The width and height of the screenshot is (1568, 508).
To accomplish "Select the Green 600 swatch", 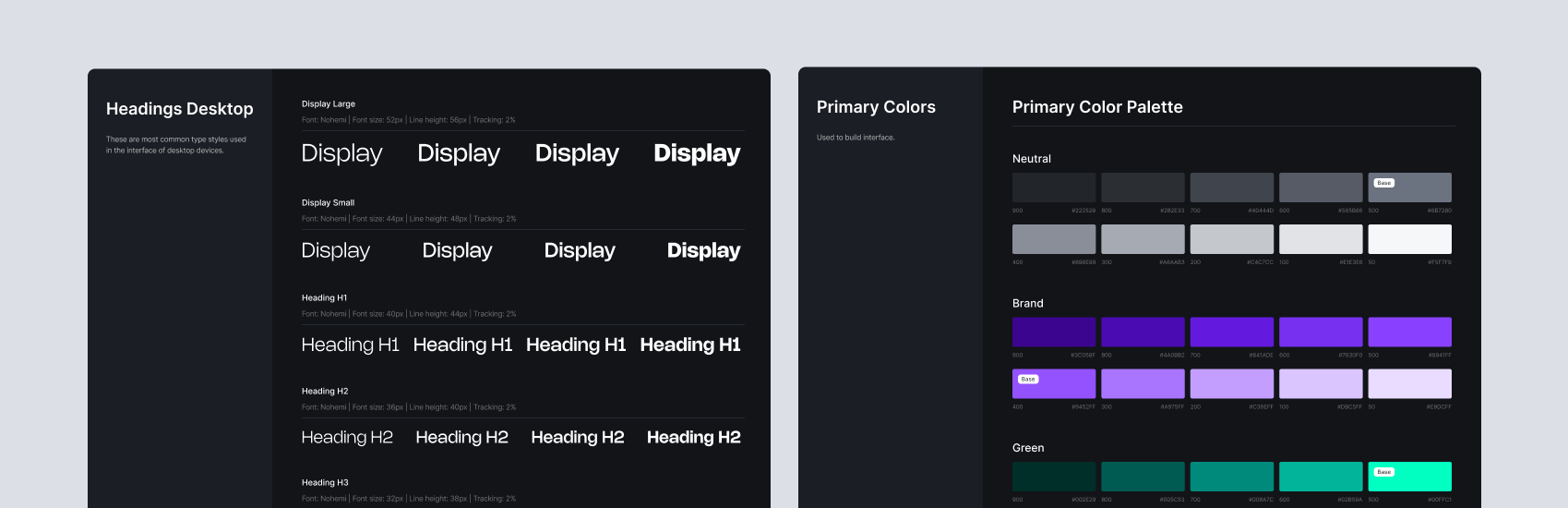I will tap(1321, 477).
